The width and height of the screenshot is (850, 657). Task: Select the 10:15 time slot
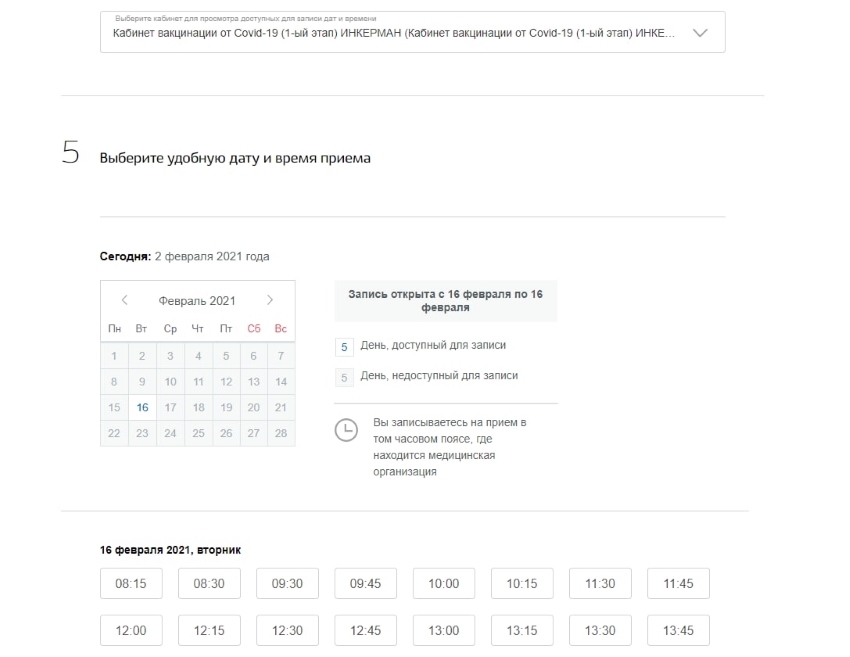pyautogui.click(x=522, y=584)
